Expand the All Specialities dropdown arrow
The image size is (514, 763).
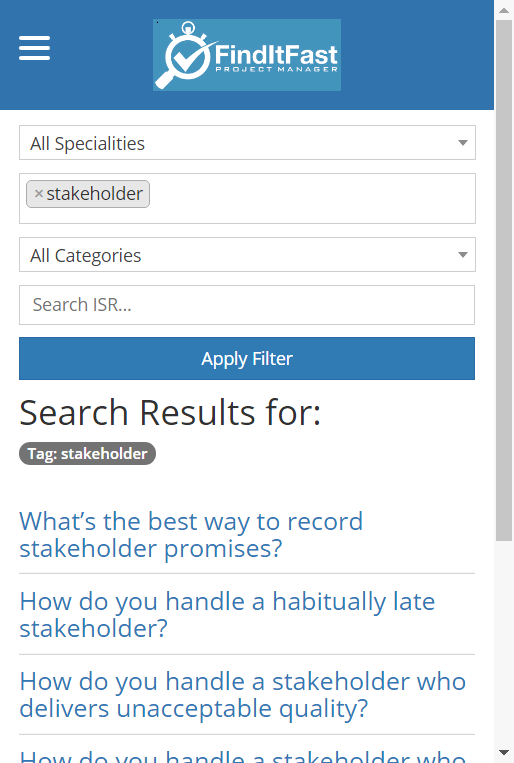point(463,143)
